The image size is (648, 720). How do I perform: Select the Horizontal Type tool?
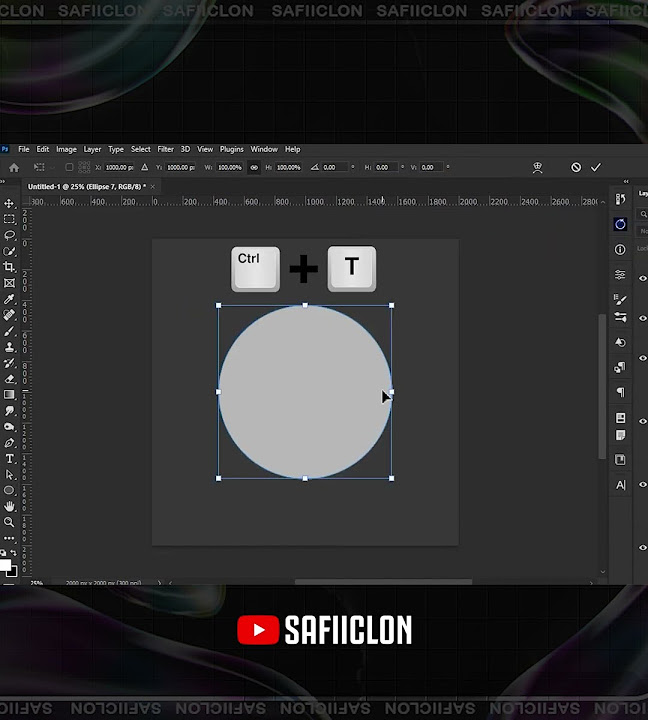(x=9, y=459)
